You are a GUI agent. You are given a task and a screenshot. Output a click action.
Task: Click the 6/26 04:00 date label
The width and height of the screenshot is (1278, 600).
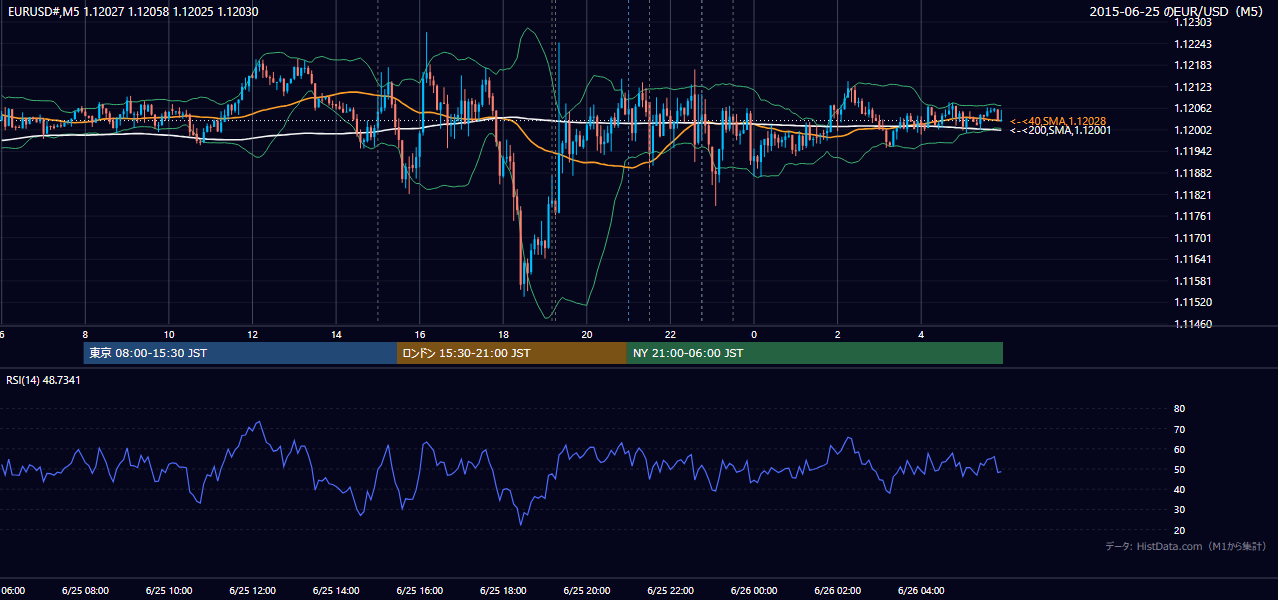pos(922,591)
